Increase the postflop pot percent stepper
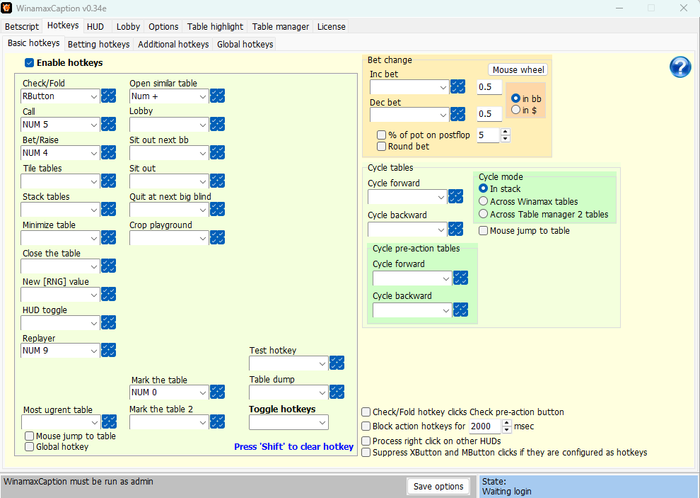This screenshot has height=498, width=700. (x=505, y=132)
